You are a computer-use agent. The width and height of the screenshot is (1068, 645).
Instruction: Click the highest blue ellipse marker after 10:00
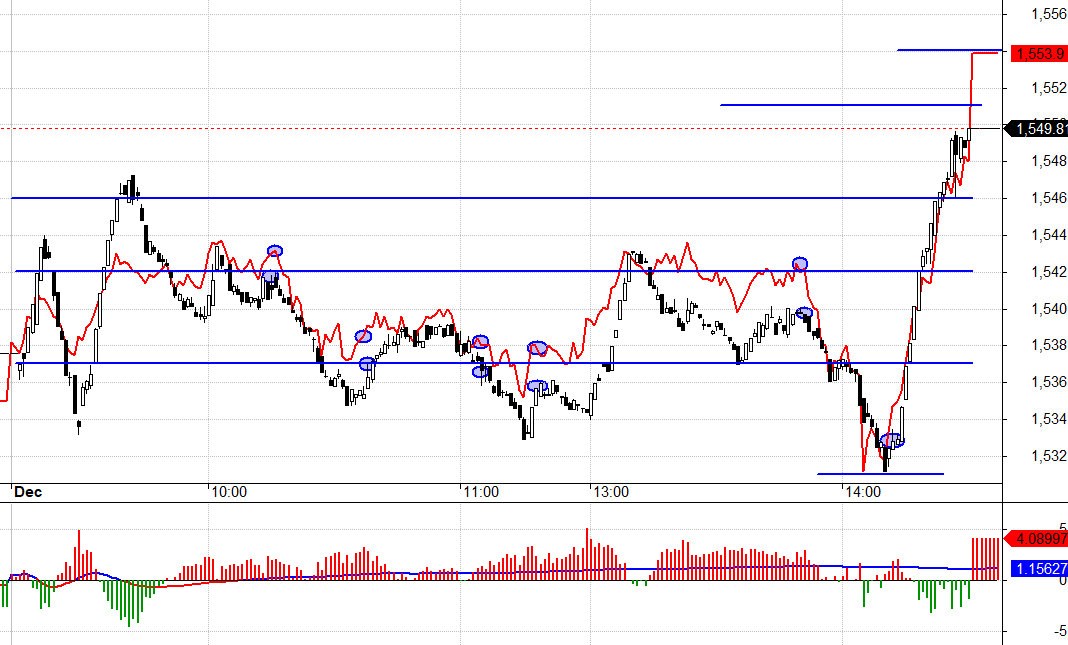pyautogui.click(x=275, y=250)
